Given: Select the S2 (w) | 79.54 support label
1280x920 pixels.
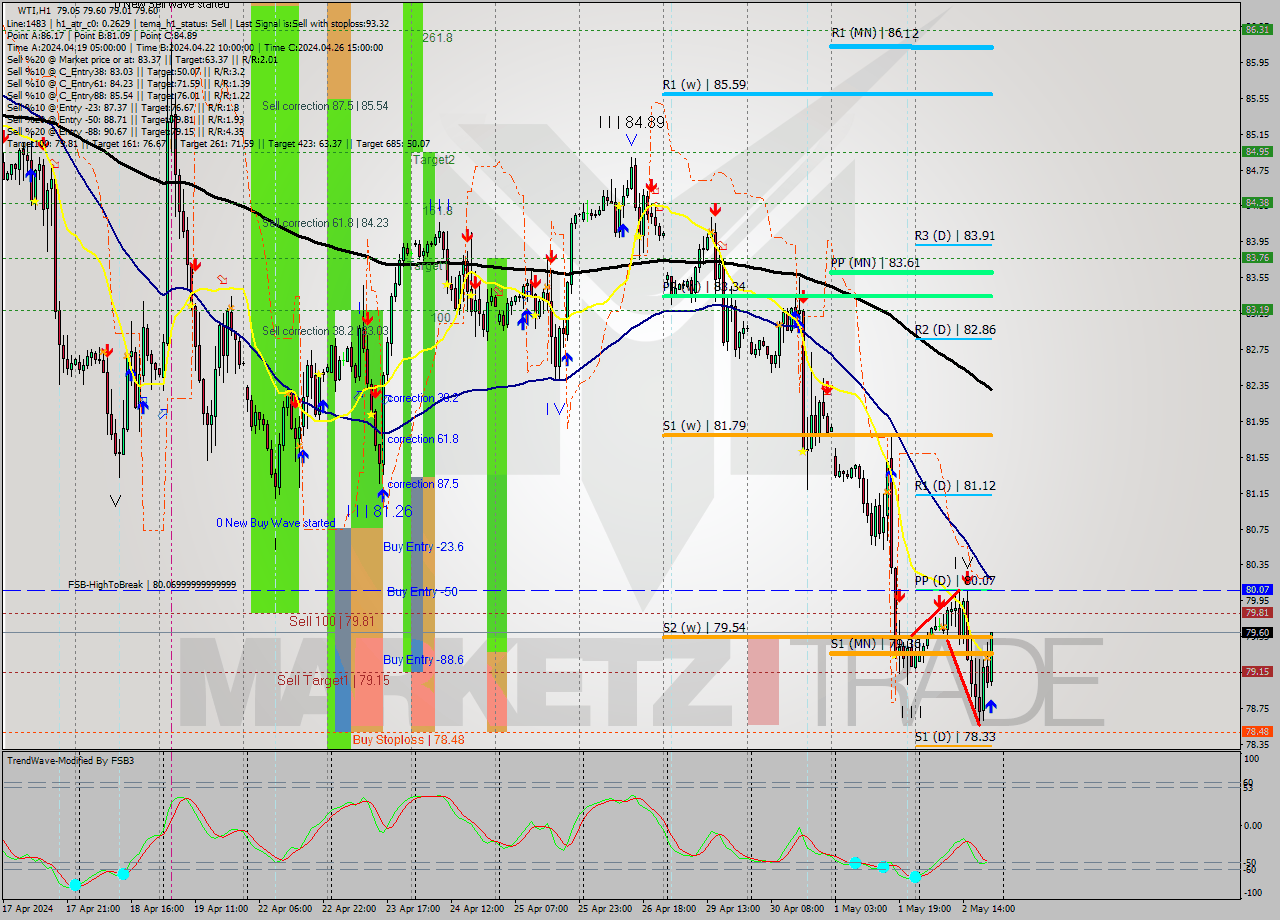Looking at the screenshot, I should coord(704,628).
